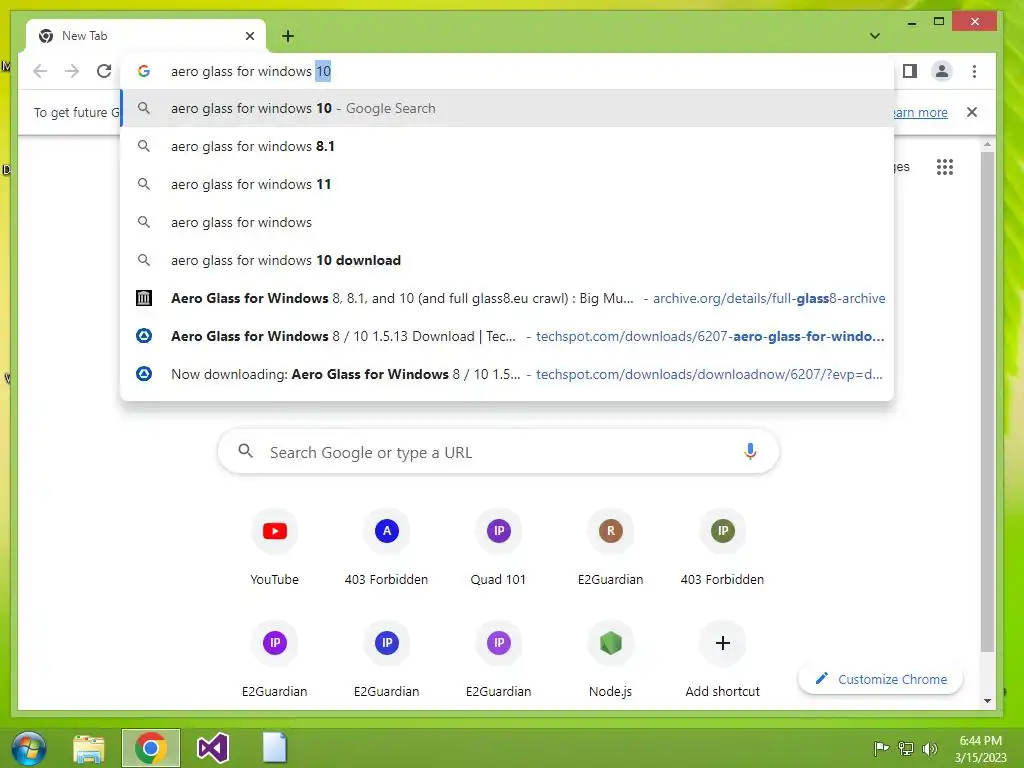Open the Chrome profile avatar menu

click(942, 71)
